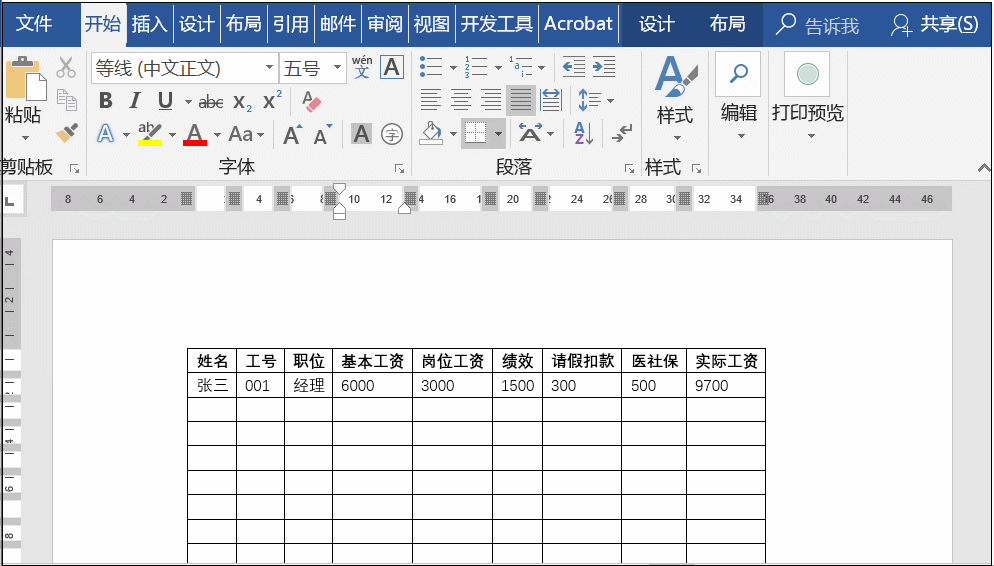Toggle Bold formatting
This screenshot has height=566, width=994.
[x=106, y=101]
